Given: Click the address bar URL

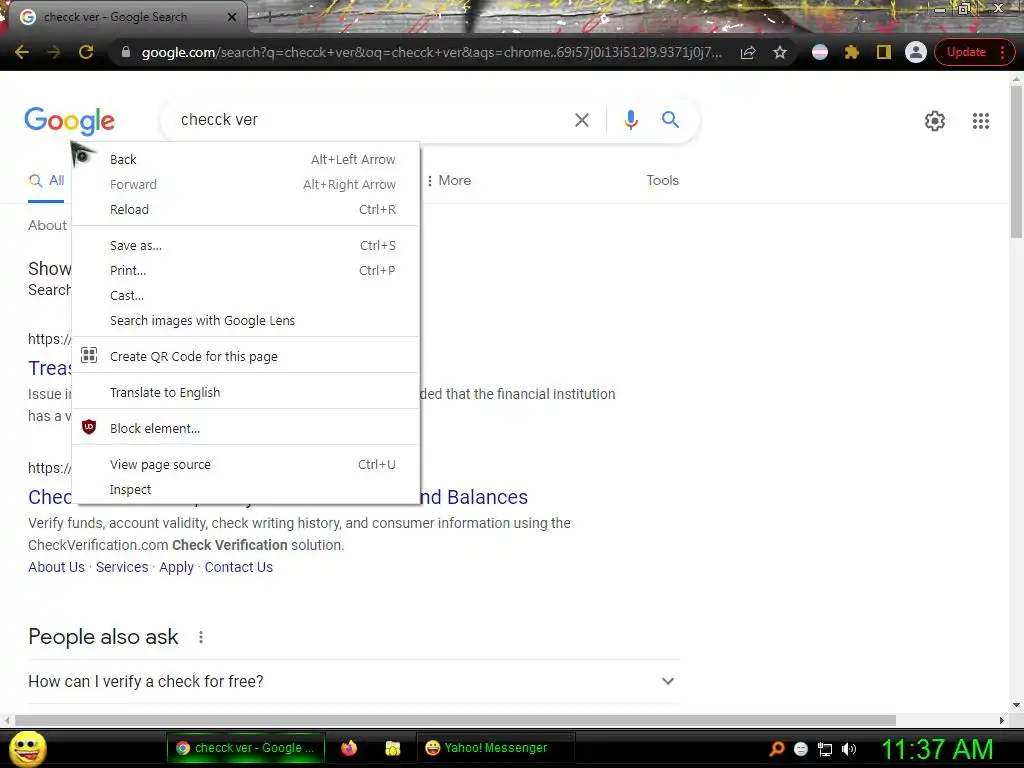Looking at the screenshot, I should click(x=432, y=52).
